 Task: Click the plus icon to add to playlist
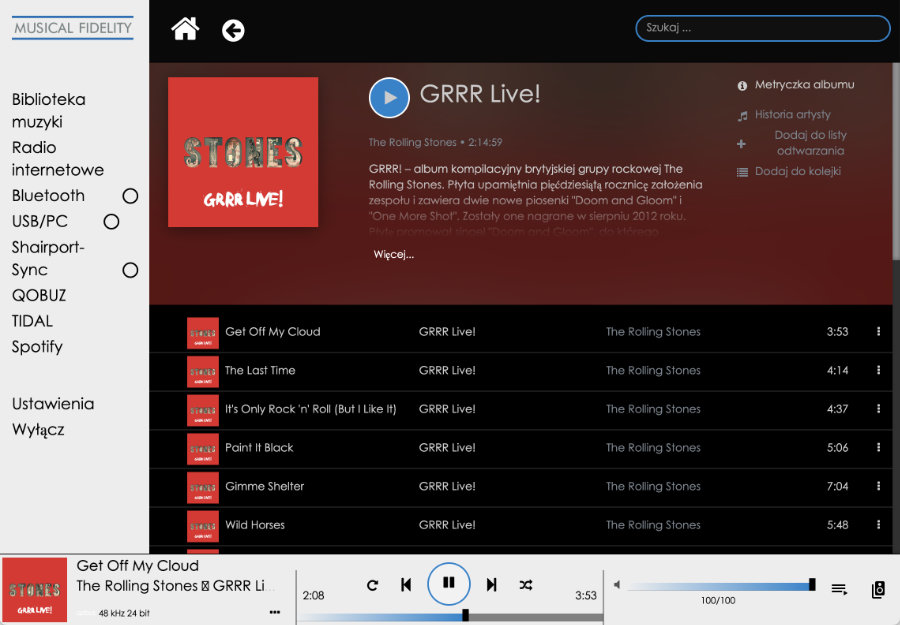click(x=742, y=143)
